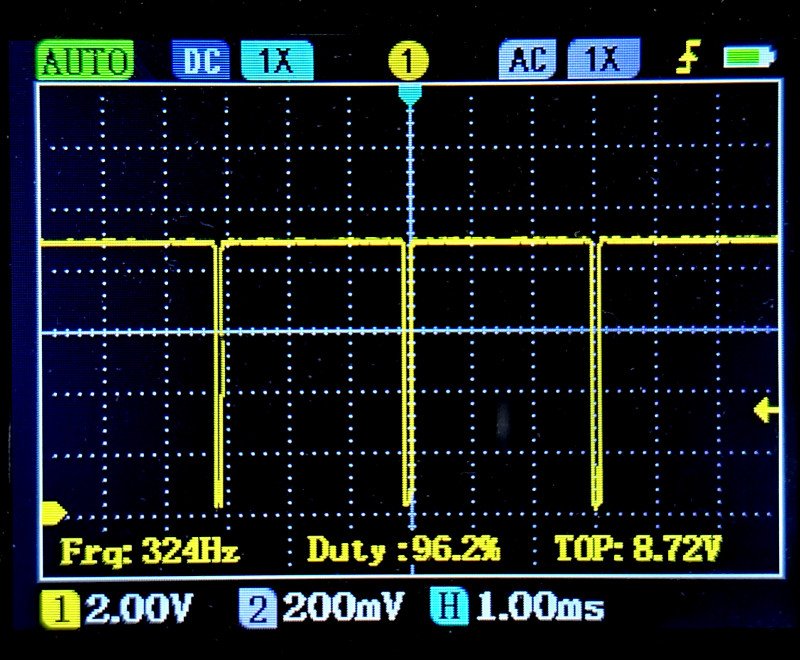This screenshot has height=660, width=800.
Task: Select the cyan horizontal trigger position marker
Action: (x=410, y=93)
